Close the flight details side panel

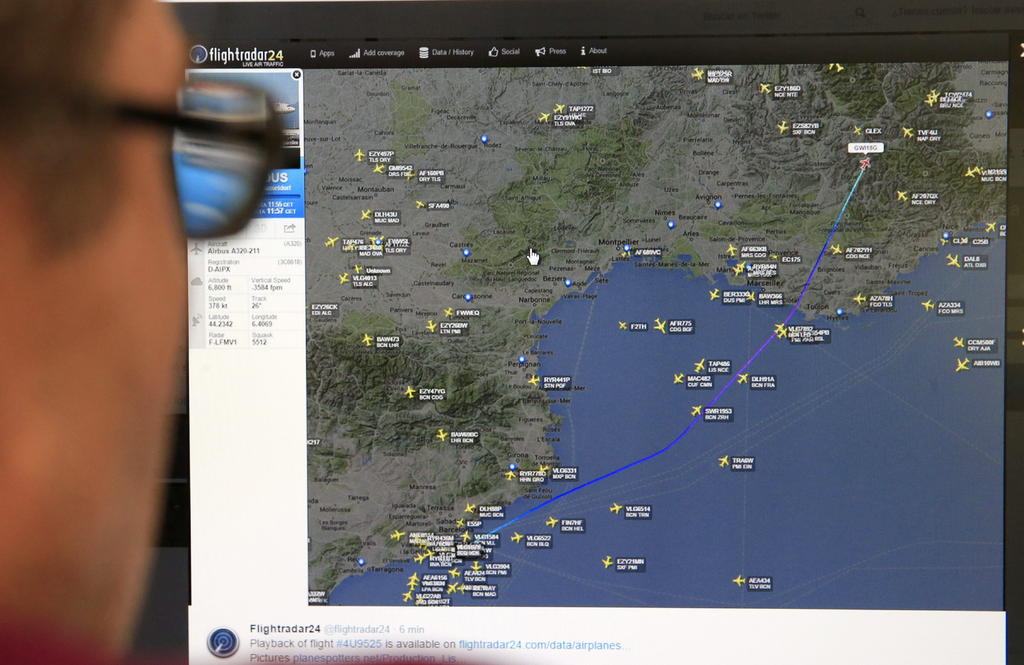point(296,74)
